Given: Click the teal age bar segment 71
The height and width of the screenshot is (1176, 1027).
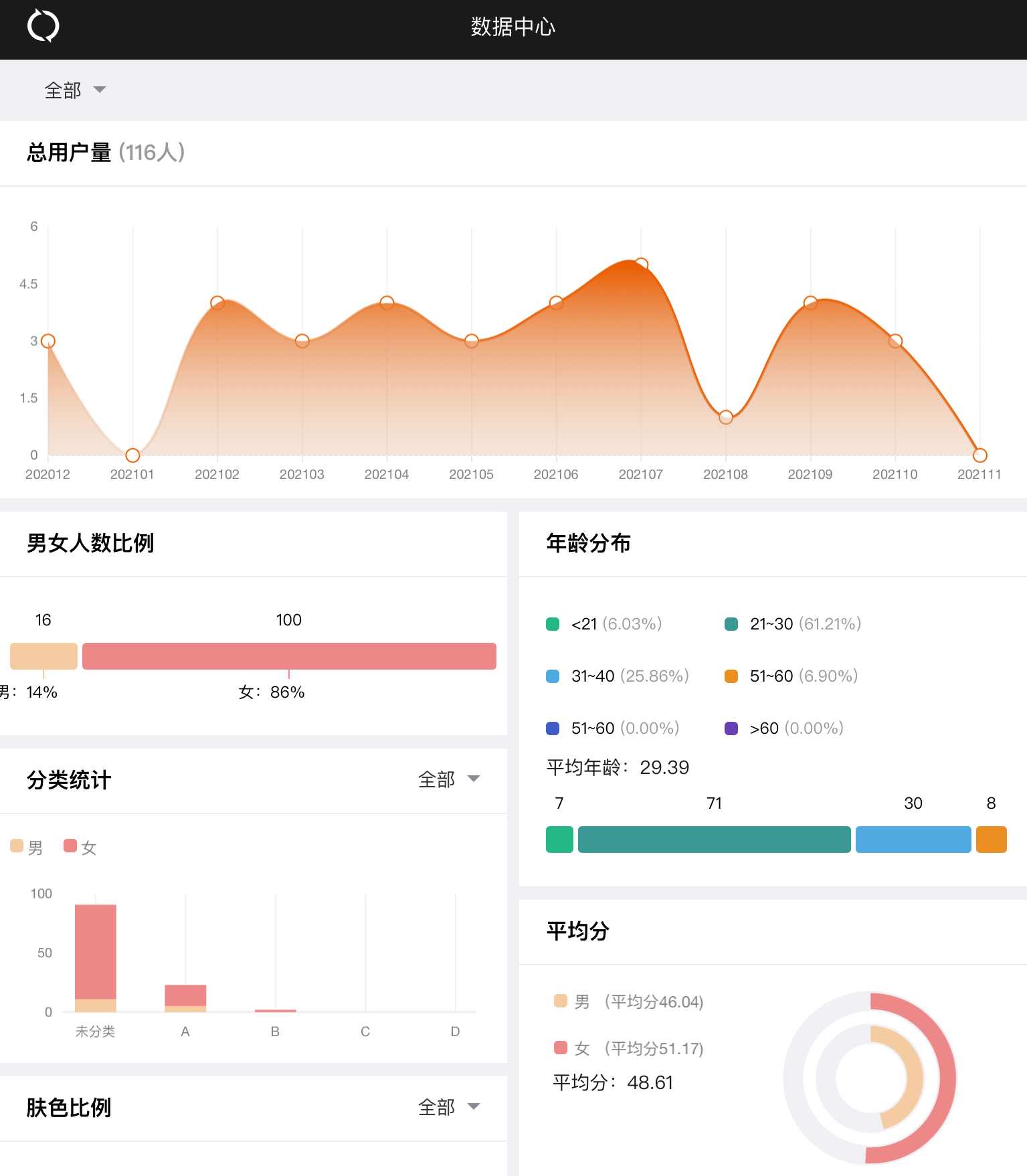Looking at the screenshot, I should click(715, 840).
